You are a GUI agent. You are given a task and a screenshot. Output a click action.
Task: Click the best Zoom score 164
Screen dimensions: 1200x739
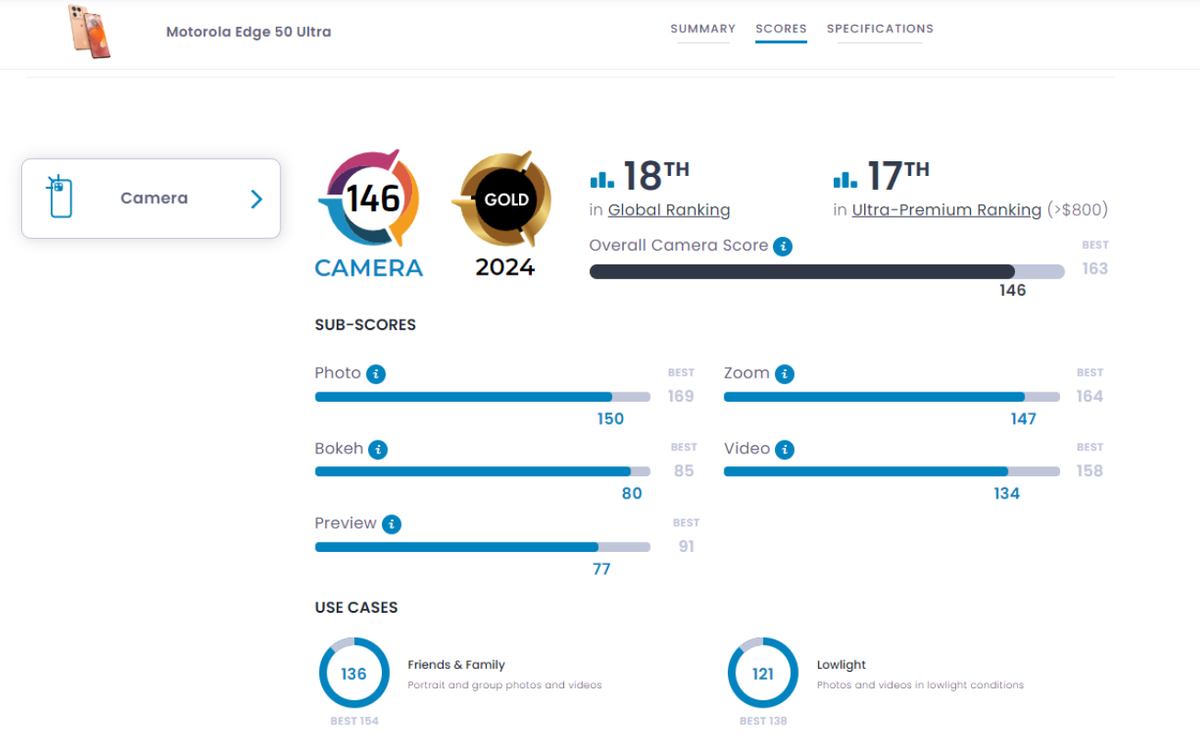1090,396
